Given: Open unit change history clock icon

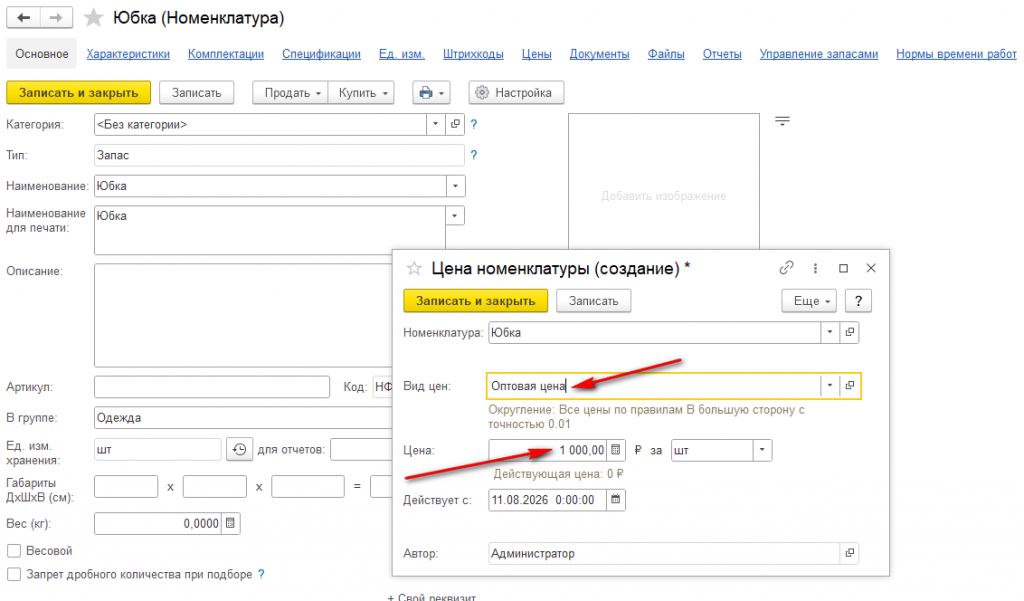Looking at the screenshot, I should [x=240, y=449].
